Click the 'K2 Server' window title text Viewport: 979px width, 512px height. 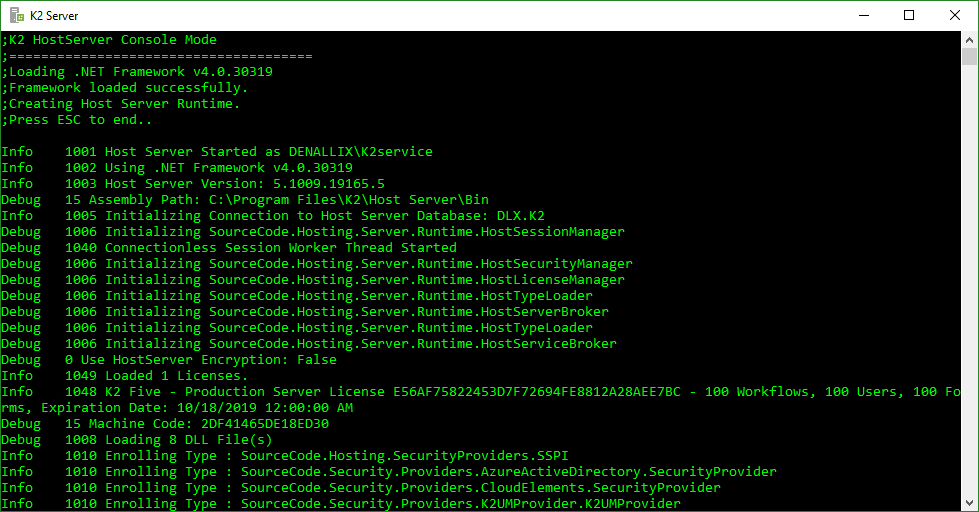(x=54, y=16)
